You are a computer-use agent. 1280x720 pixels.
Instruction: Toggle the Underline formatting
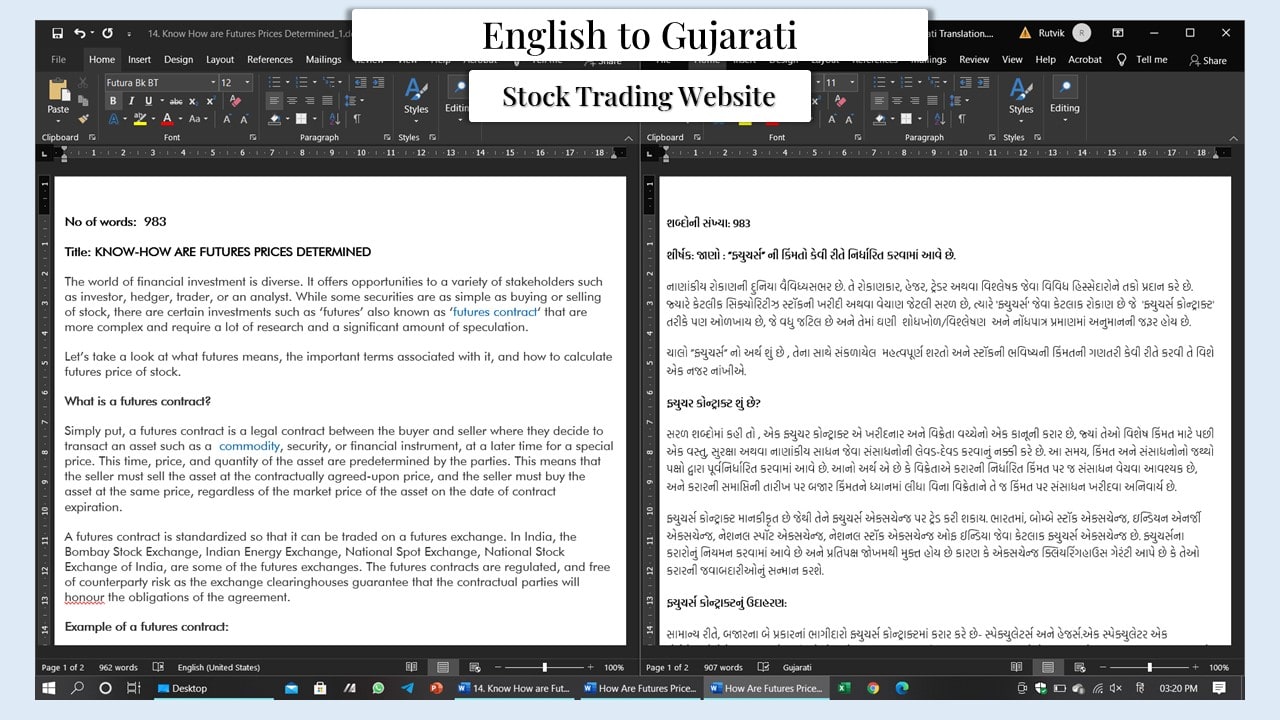coord(148,101)
